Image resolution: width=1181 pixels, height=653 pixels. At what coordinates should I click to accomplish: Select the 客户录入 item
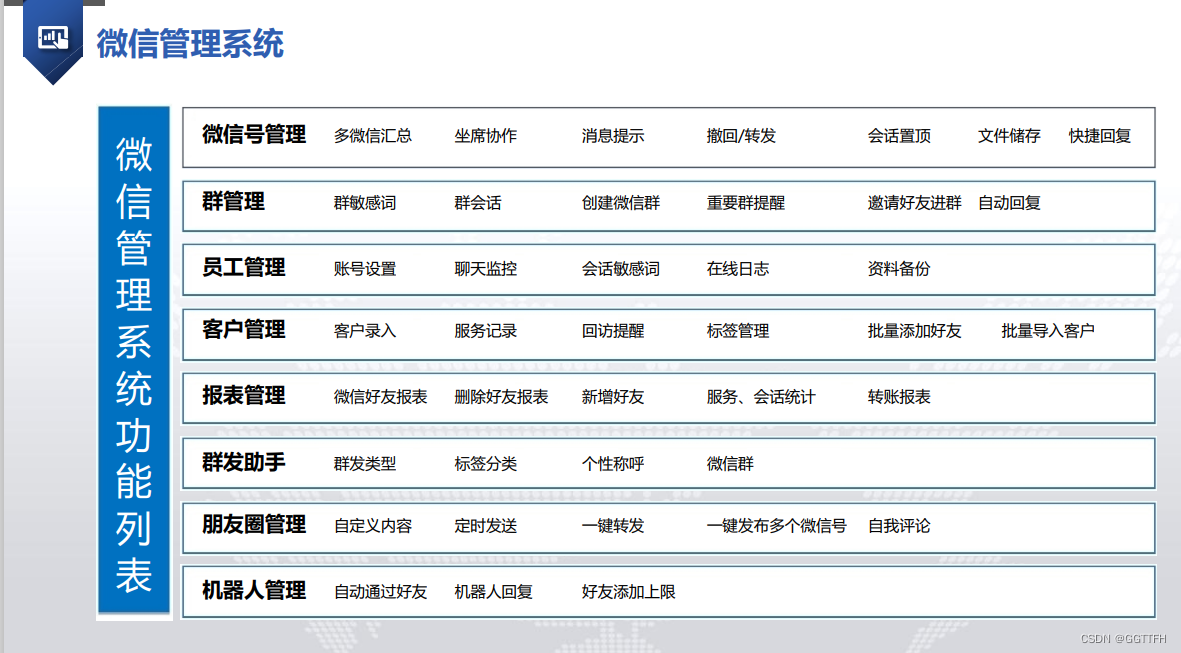tap(365, 331)
